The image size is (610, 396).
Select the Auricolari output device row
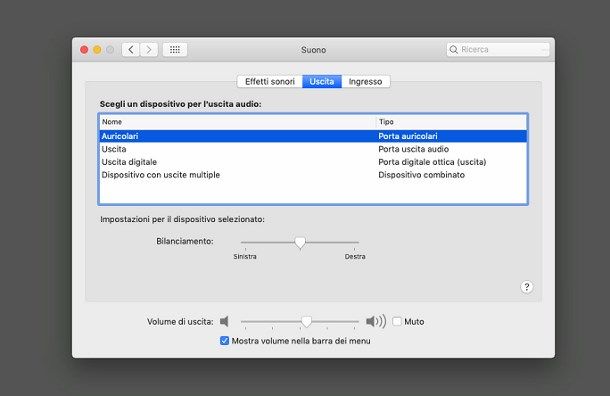pos(313,136)
